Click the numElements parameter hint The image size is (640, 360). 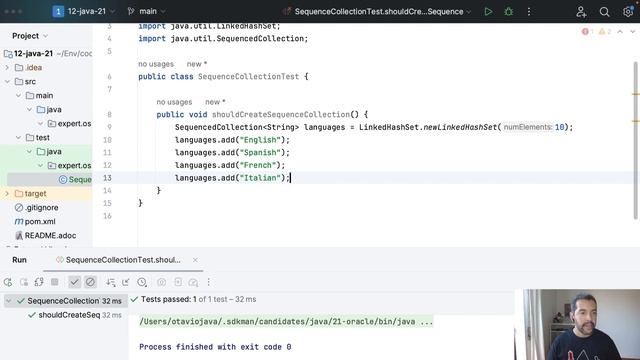tap(527, 127)
